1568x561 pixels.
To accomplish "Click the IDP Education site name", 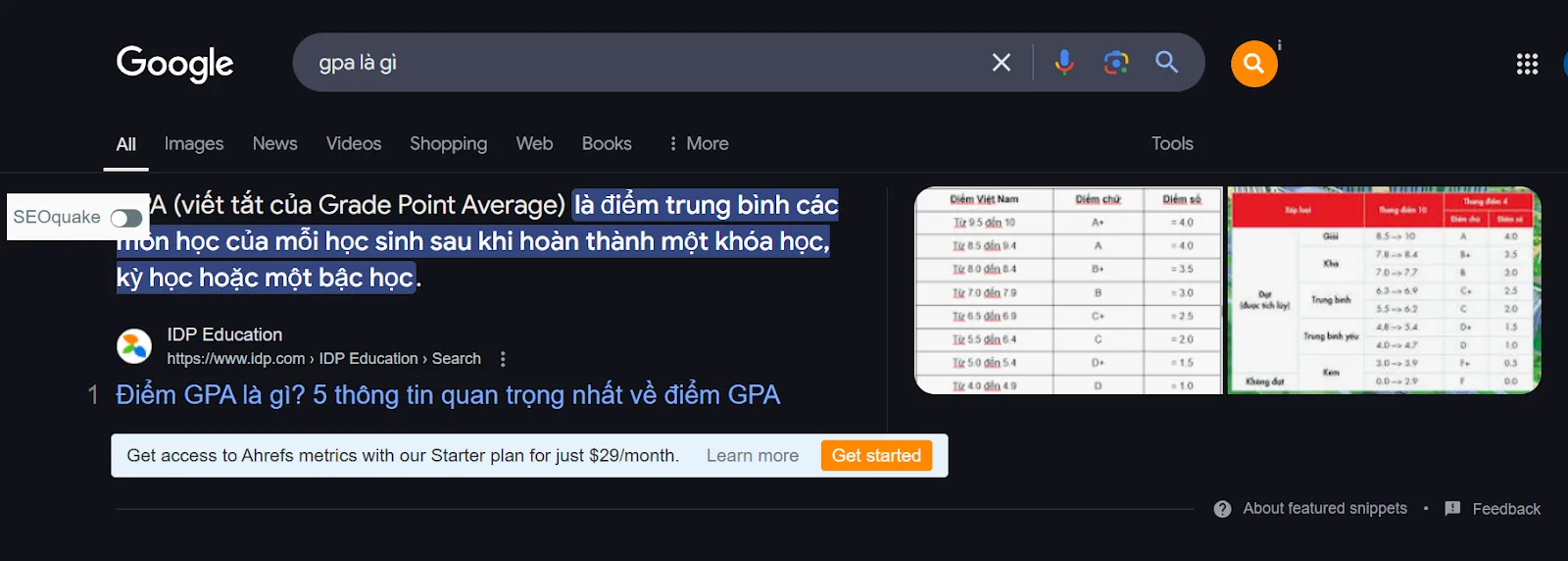I will pos(224,334).
